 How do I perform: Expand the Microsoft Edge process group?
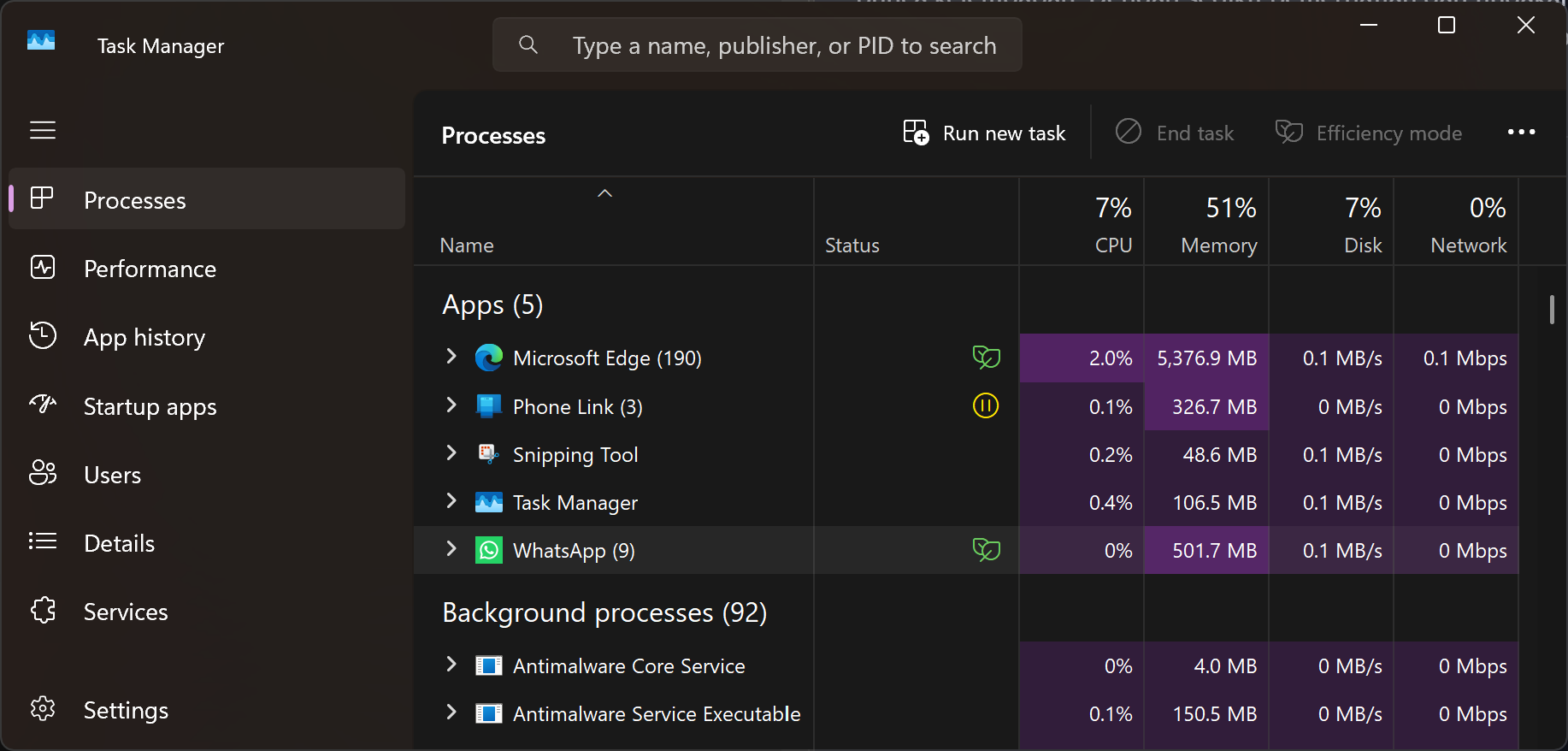click(451, 357)
